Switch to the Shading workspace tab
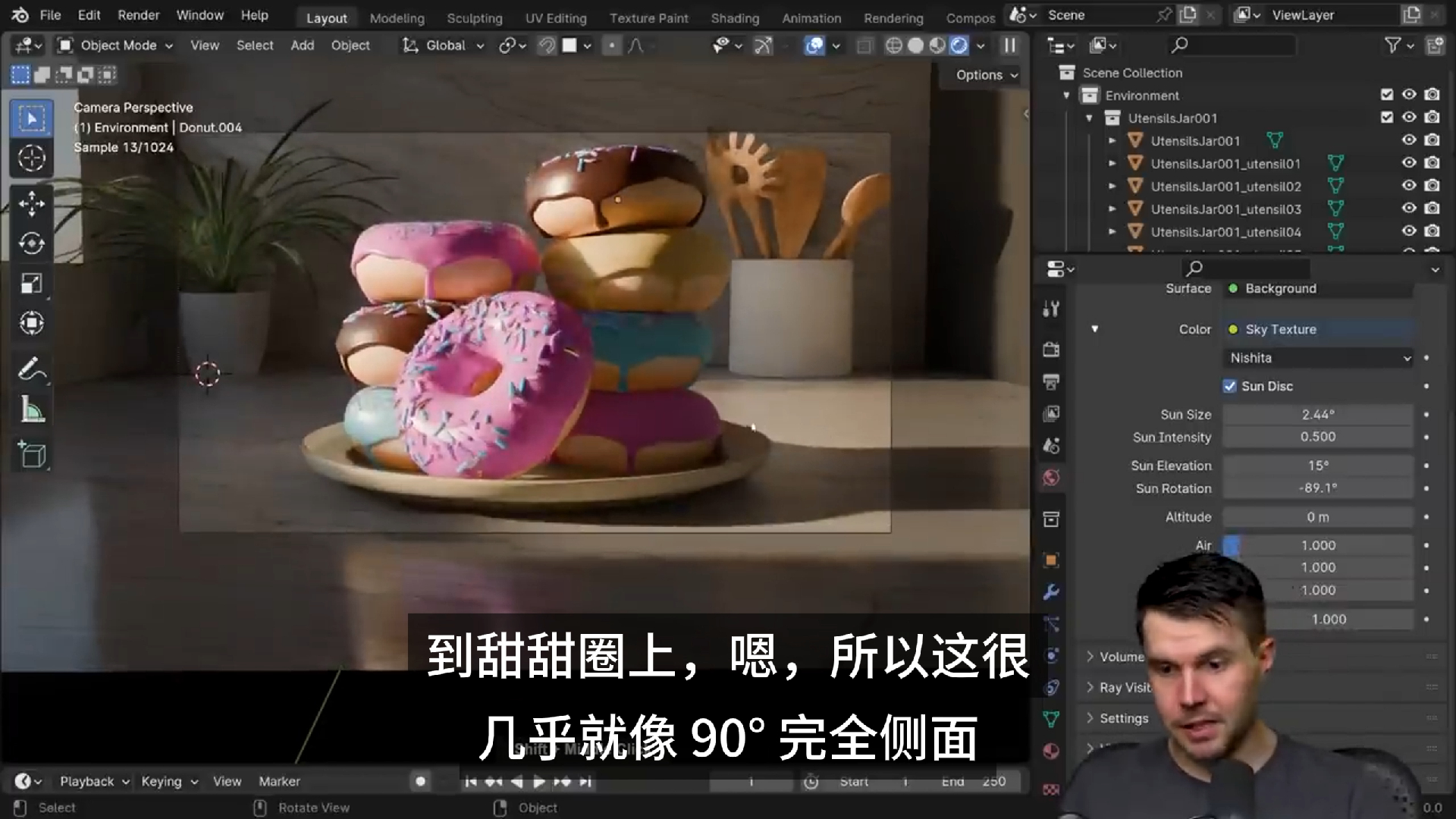 [x=734, y=18]
